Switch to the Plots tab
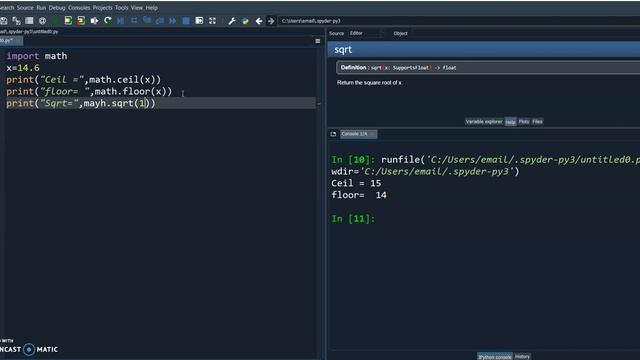The height and width of the screenshot is (360, 640). [524, 122]
